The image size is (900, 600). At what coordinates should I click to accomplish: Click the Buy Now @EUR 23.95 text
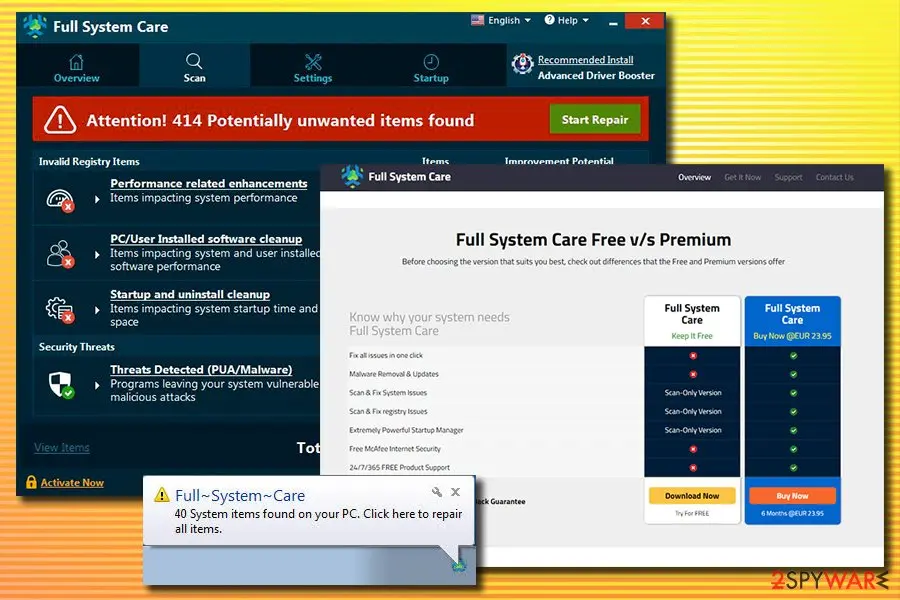tap(792, 336)
